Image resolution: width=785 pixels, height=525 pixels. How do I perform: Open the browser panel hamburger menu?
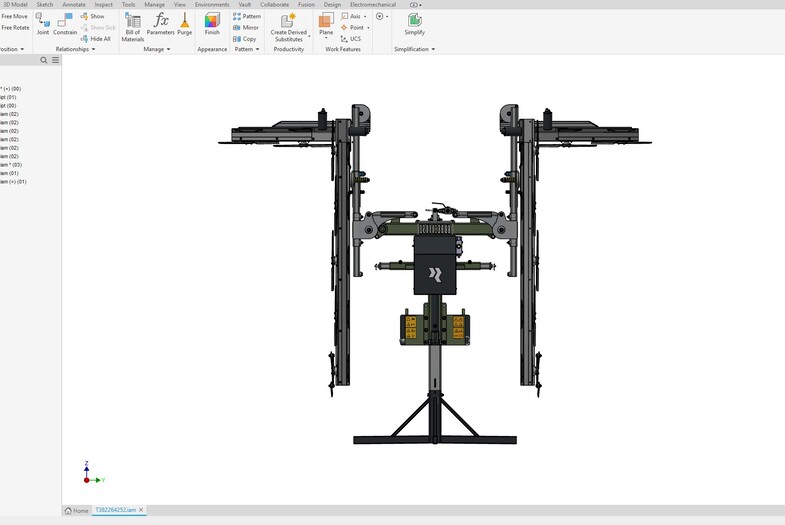tap(56, 60)
